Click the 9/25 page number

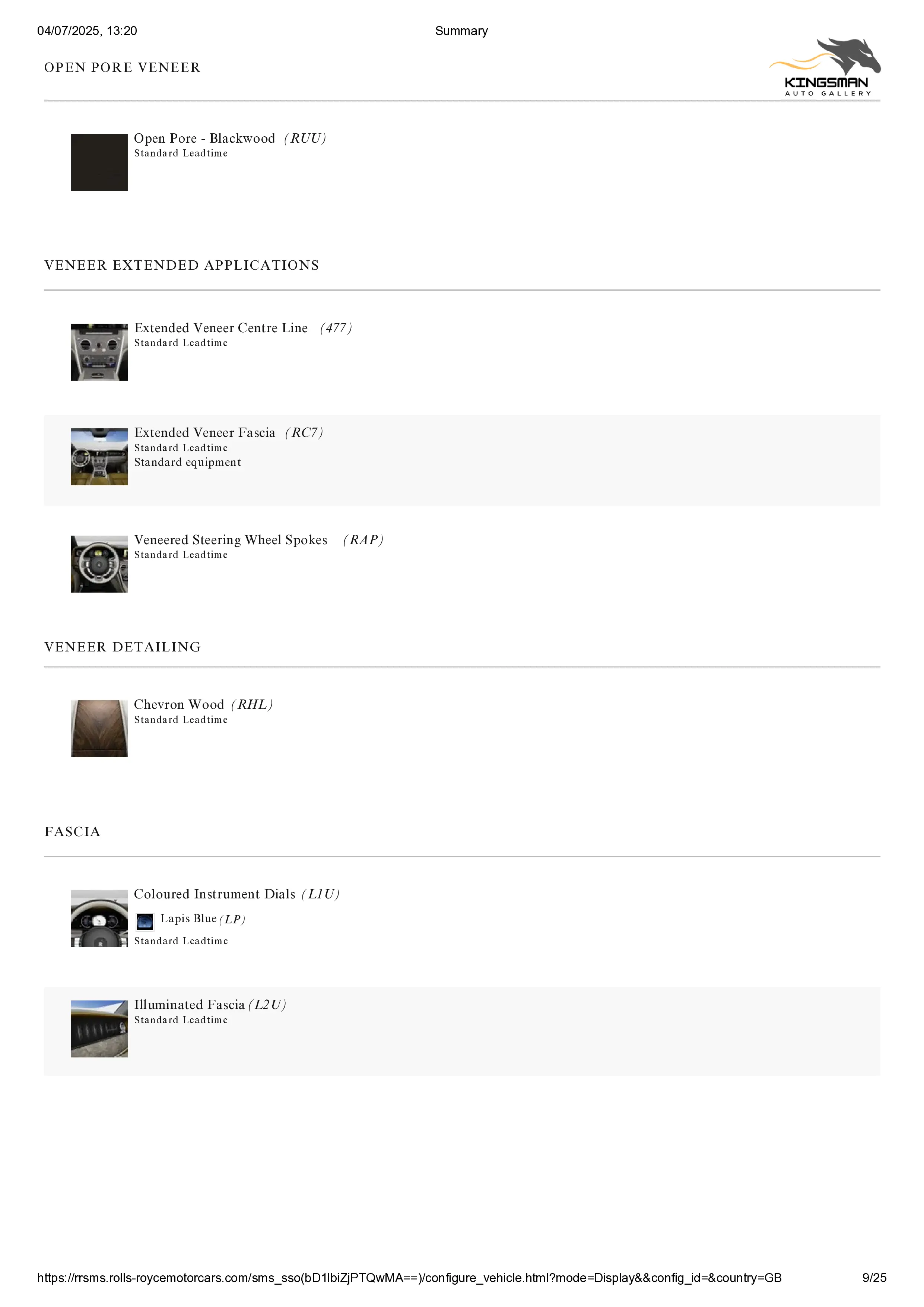click(874, 1278)
